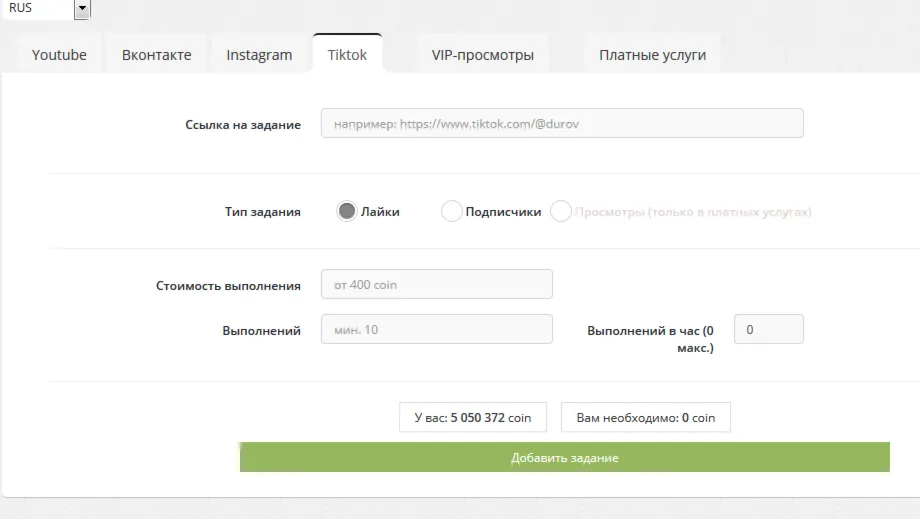Click the Выполнений в час field
Viewport: 920px width, 519px height.
769,329
